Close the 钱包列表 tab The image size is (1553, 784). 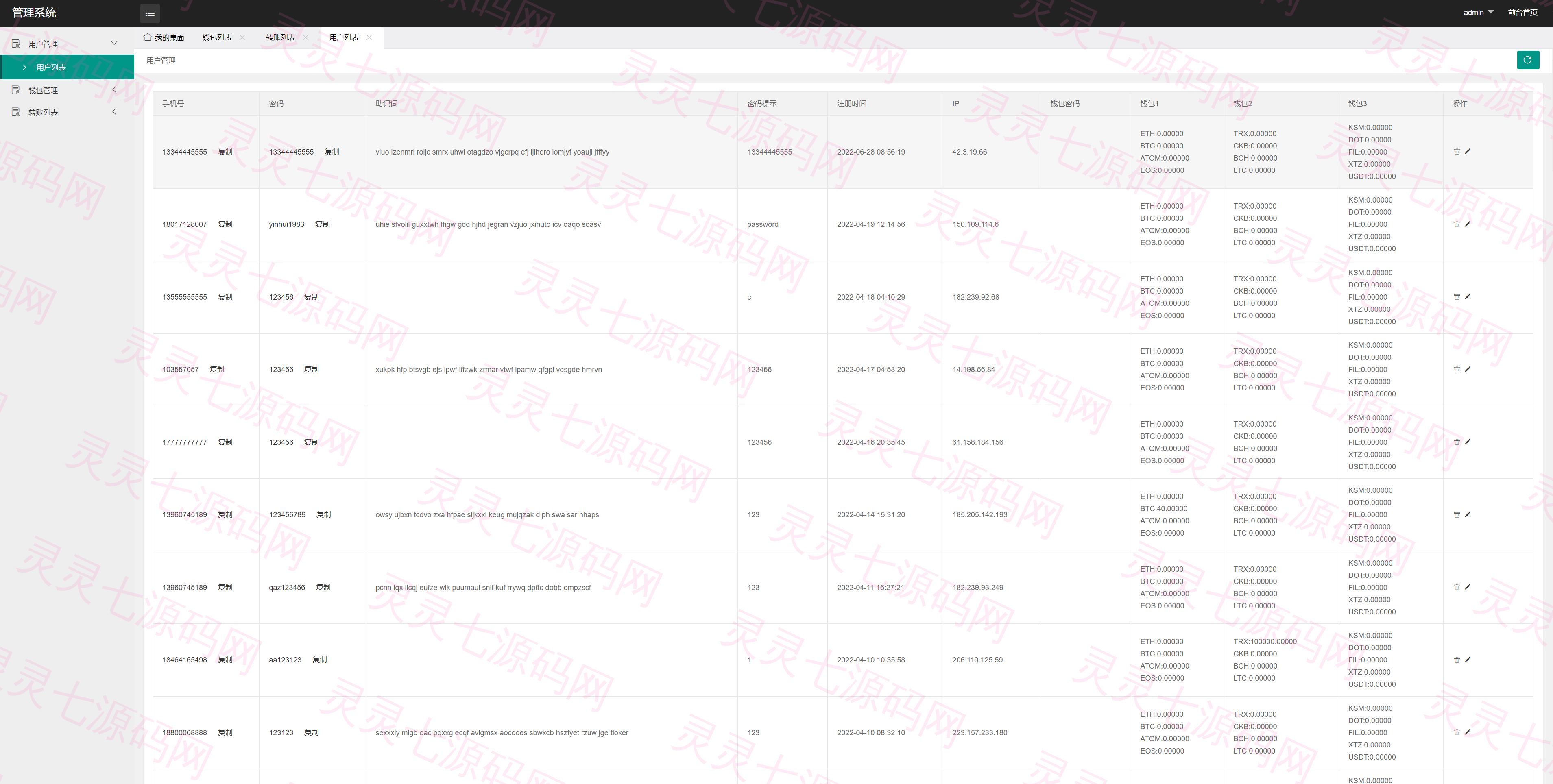242,37
